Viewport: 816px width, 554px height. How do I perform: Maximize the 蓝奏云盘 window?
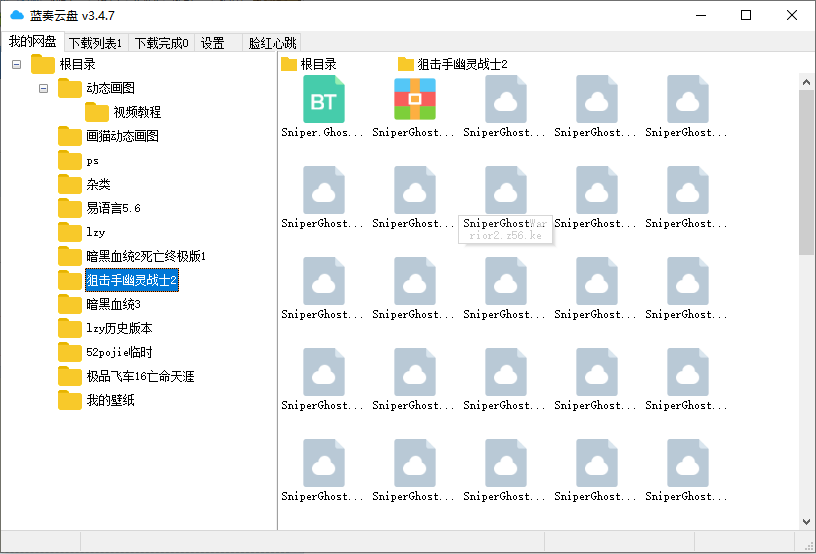point(746,15)
